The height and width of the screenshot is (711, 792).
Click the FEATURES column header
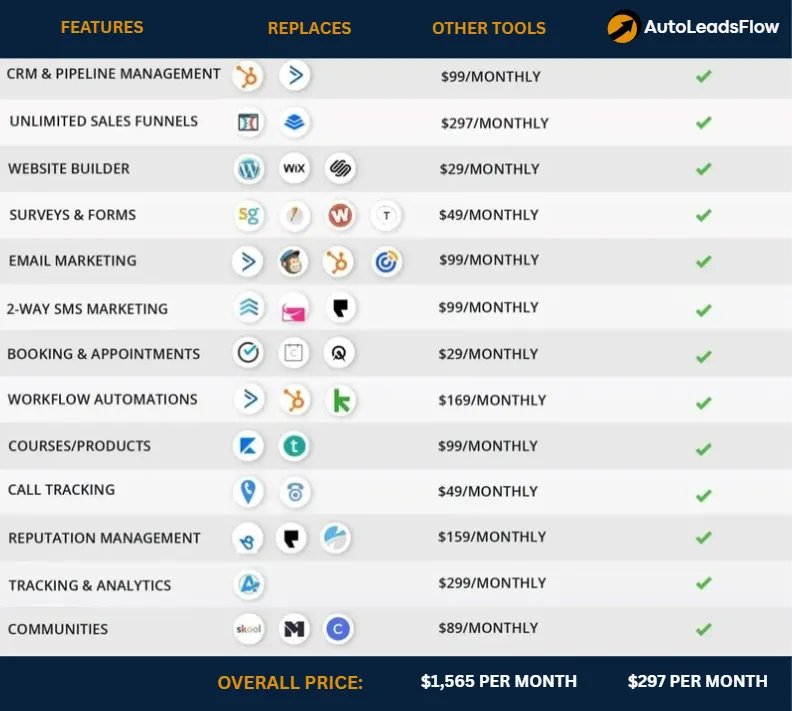pyautogui.click(x=102, y=27)
